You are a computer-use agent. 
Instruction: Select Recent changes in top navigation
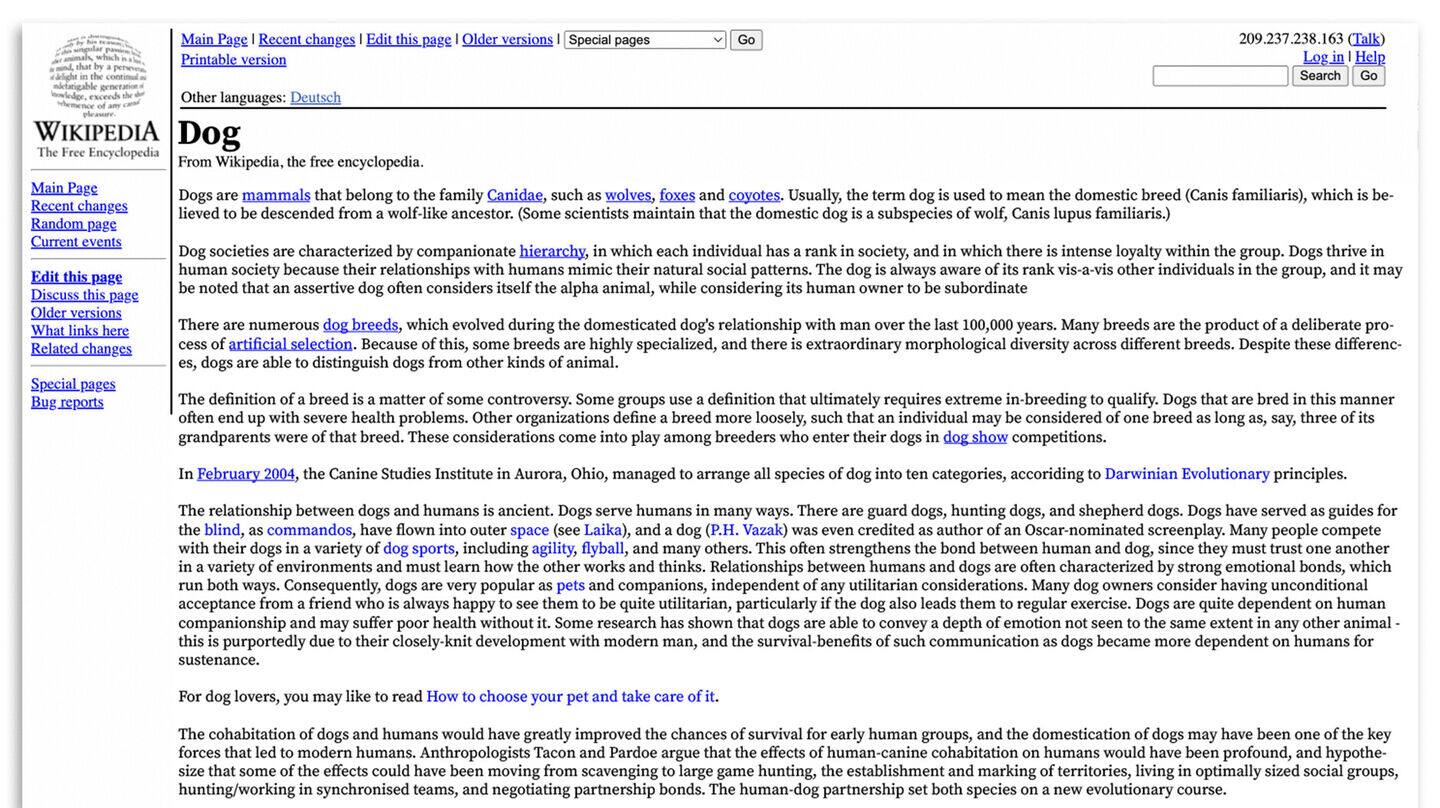tap(306, 39)
